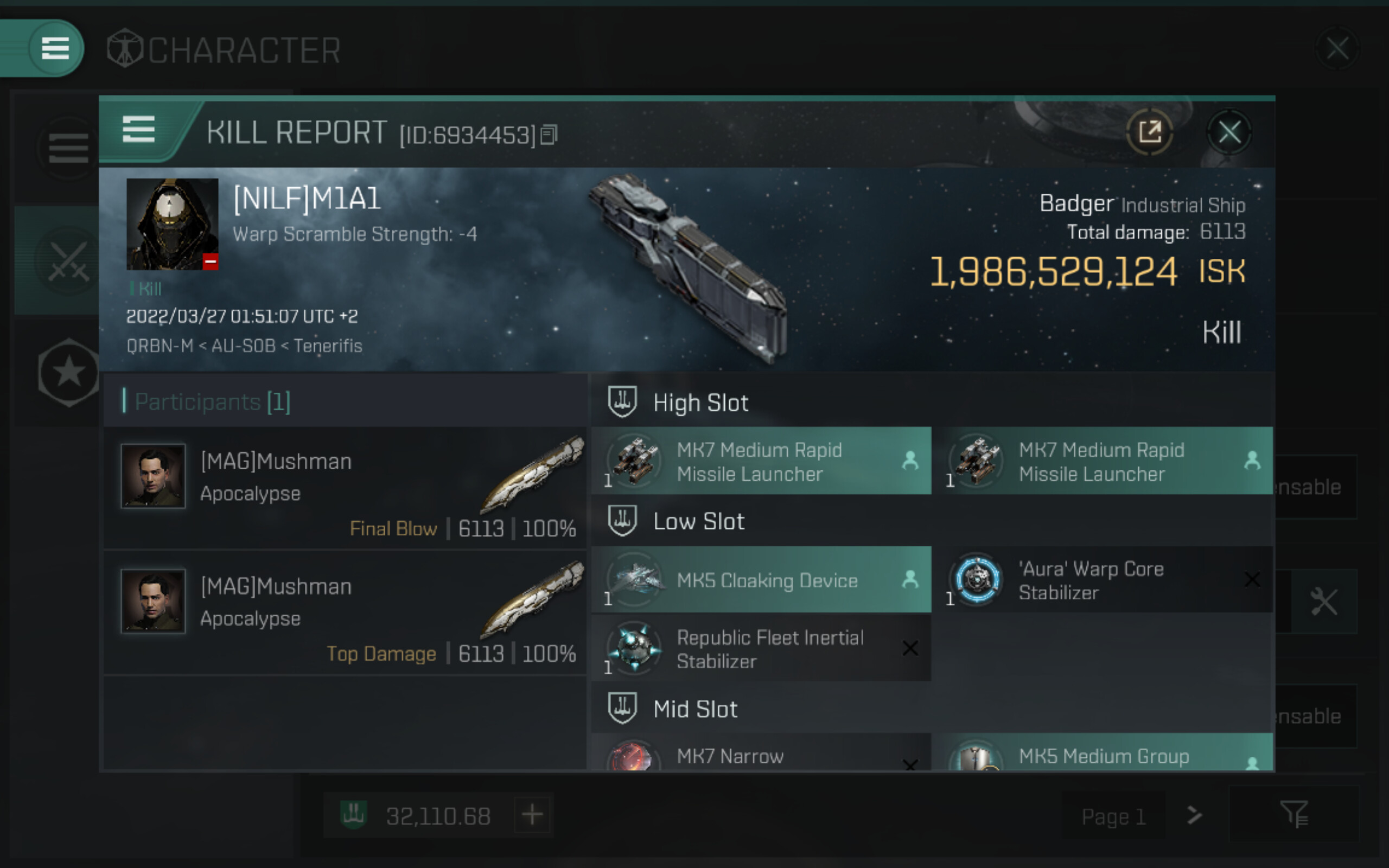1389x868 pixels.
Task: Click the wrench tools icon
Action: click(x=1323, y=602)
